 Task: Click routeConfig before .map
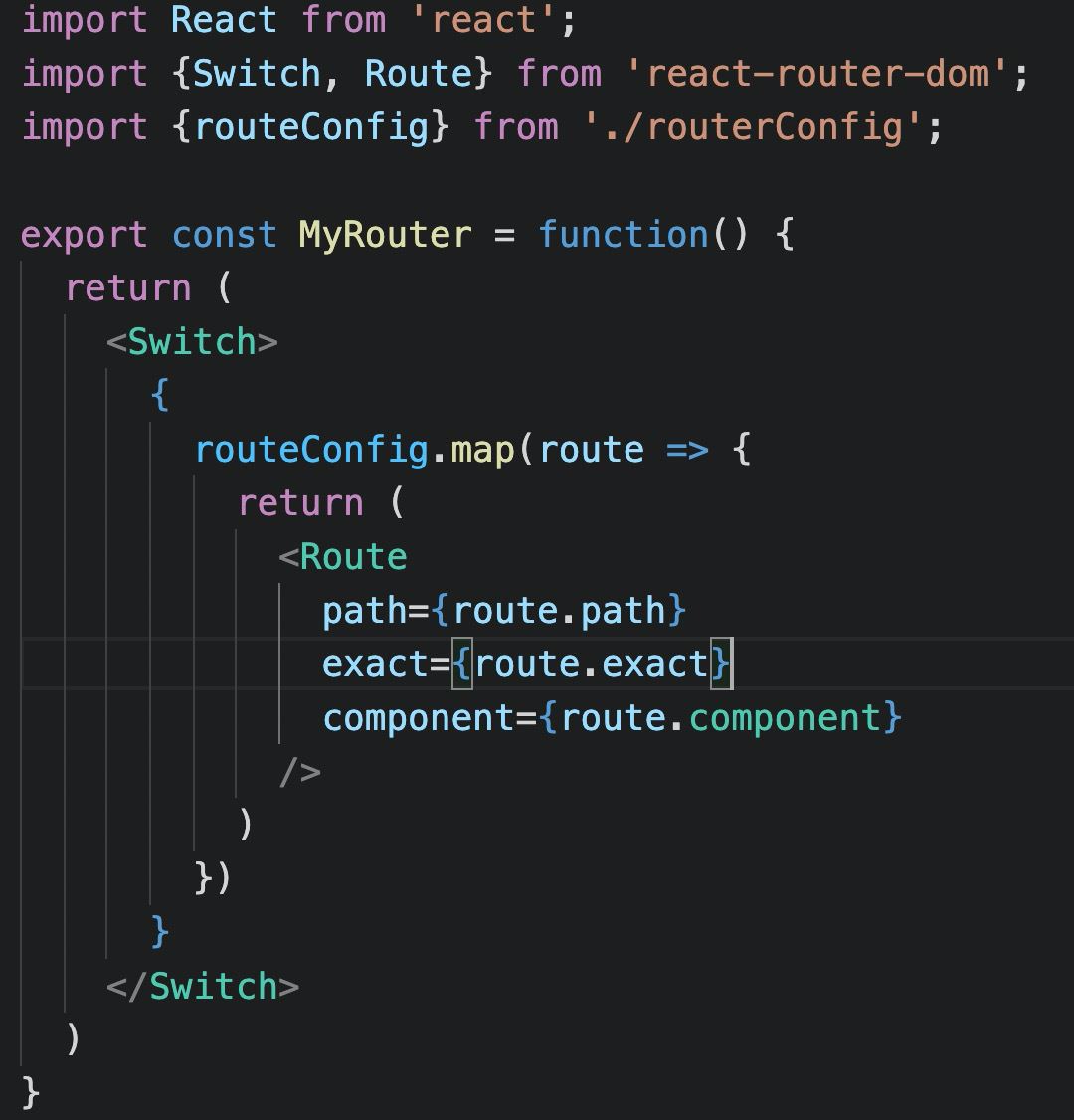point(311,451)
